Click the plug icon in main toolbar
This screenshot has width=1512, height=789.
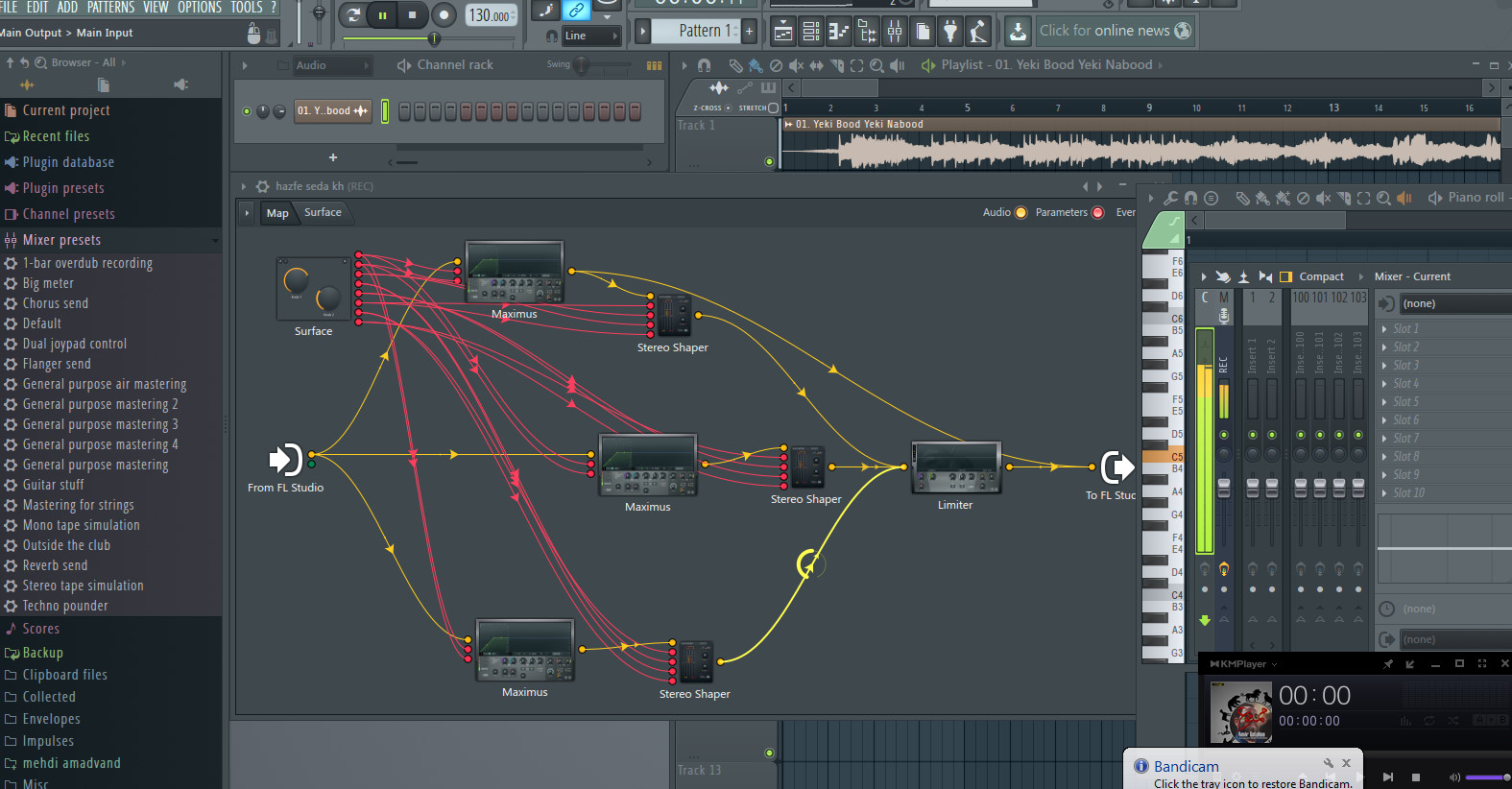pos(950,32)
